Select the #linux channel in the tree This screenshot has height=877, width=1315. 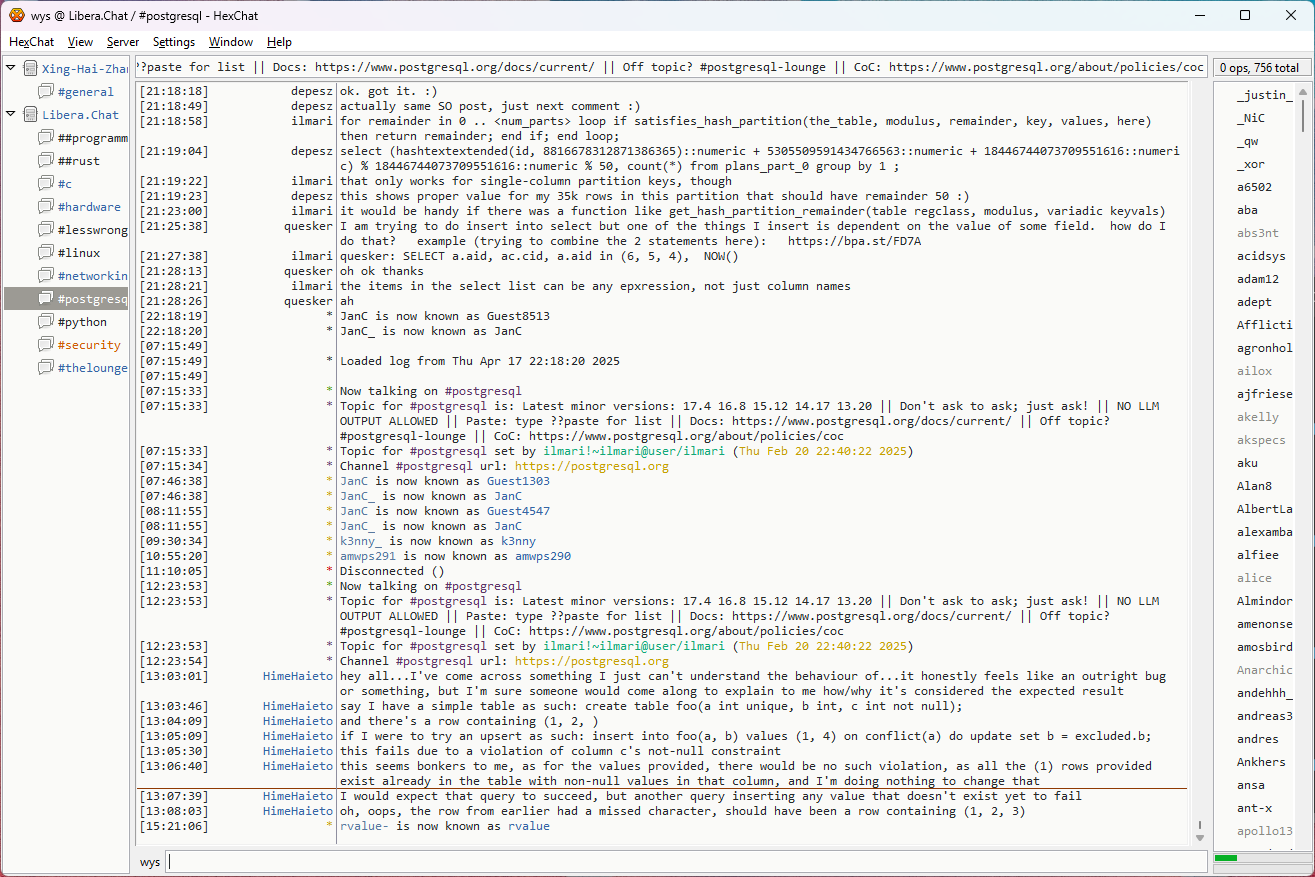pos(78,253)
